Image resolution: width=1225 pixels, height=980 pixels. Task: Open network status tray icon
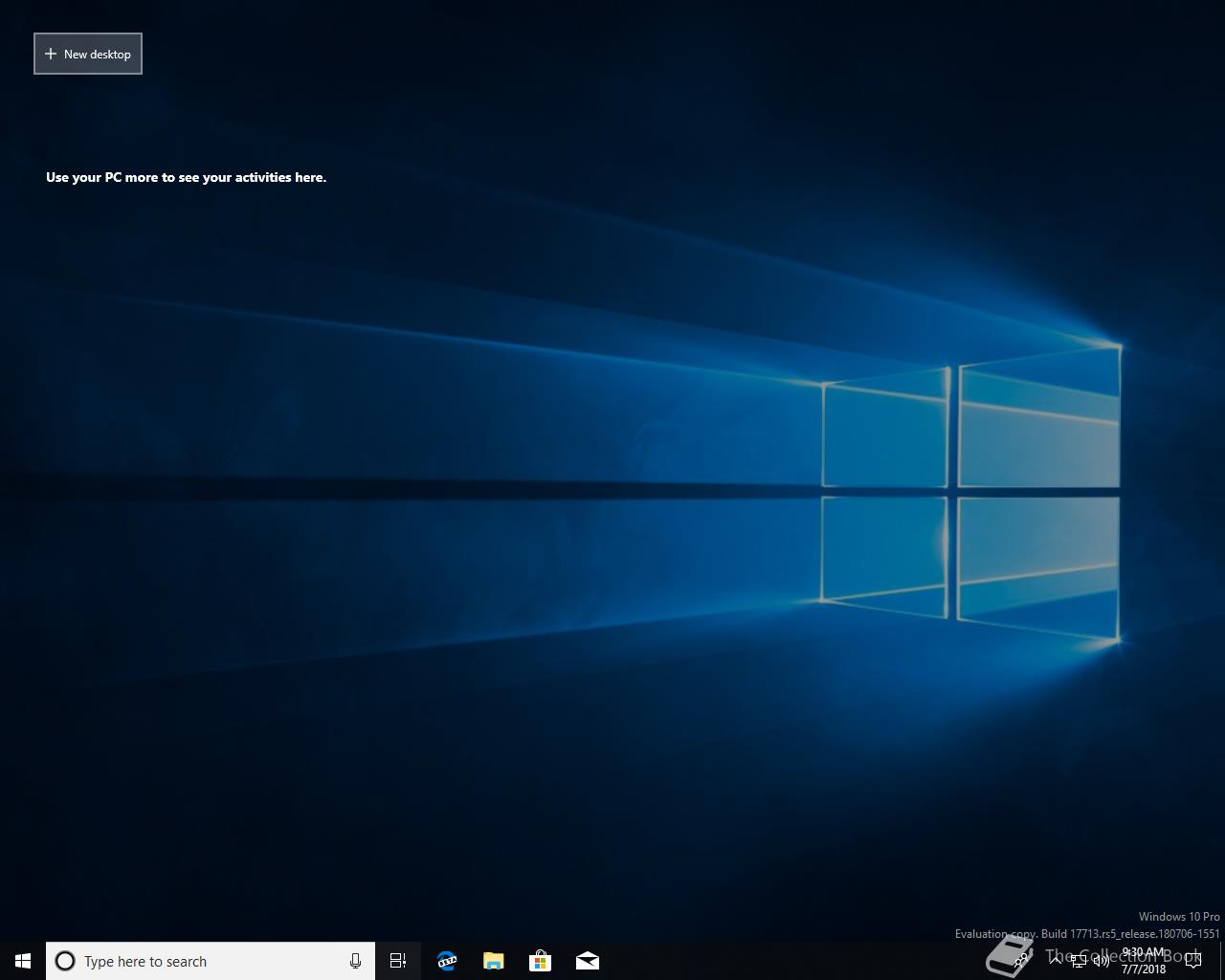pyautogui.click(x=1079, y=961)
